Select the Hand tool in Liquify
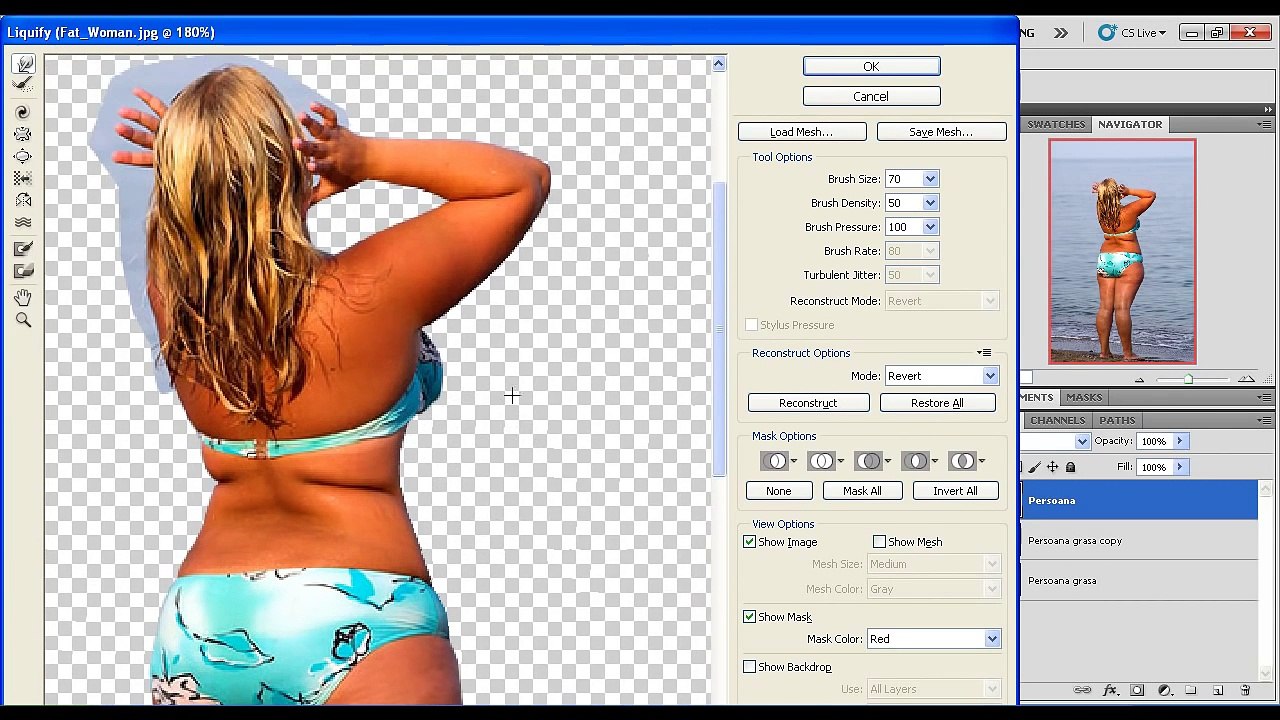Viewport: 1280px width, 720px height. (23, 298)
